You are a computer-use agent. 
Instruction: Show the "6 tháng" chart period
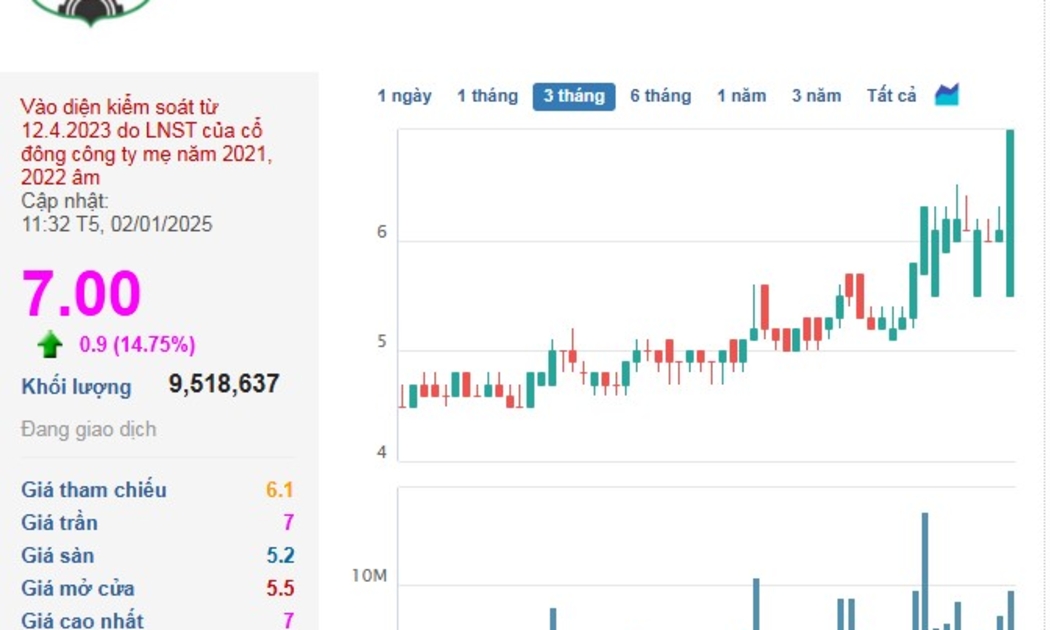[660, 96]
